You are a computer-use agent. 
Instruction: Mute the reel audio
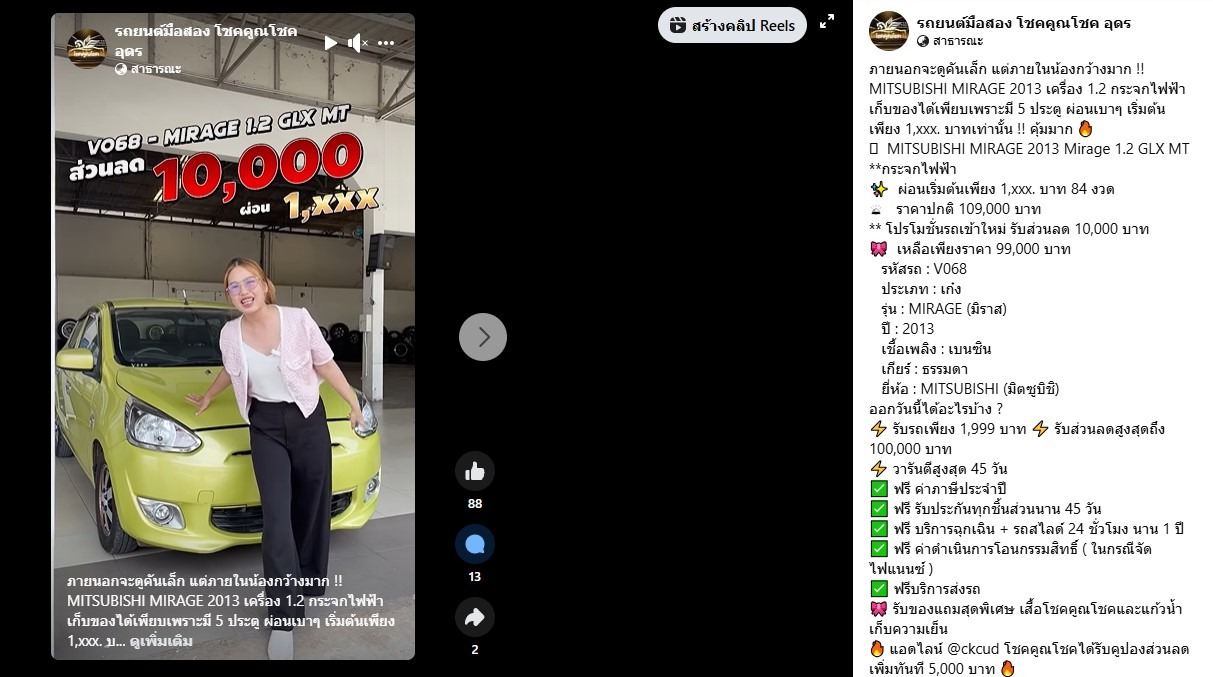pyautogui.click(x=358, y=43)
